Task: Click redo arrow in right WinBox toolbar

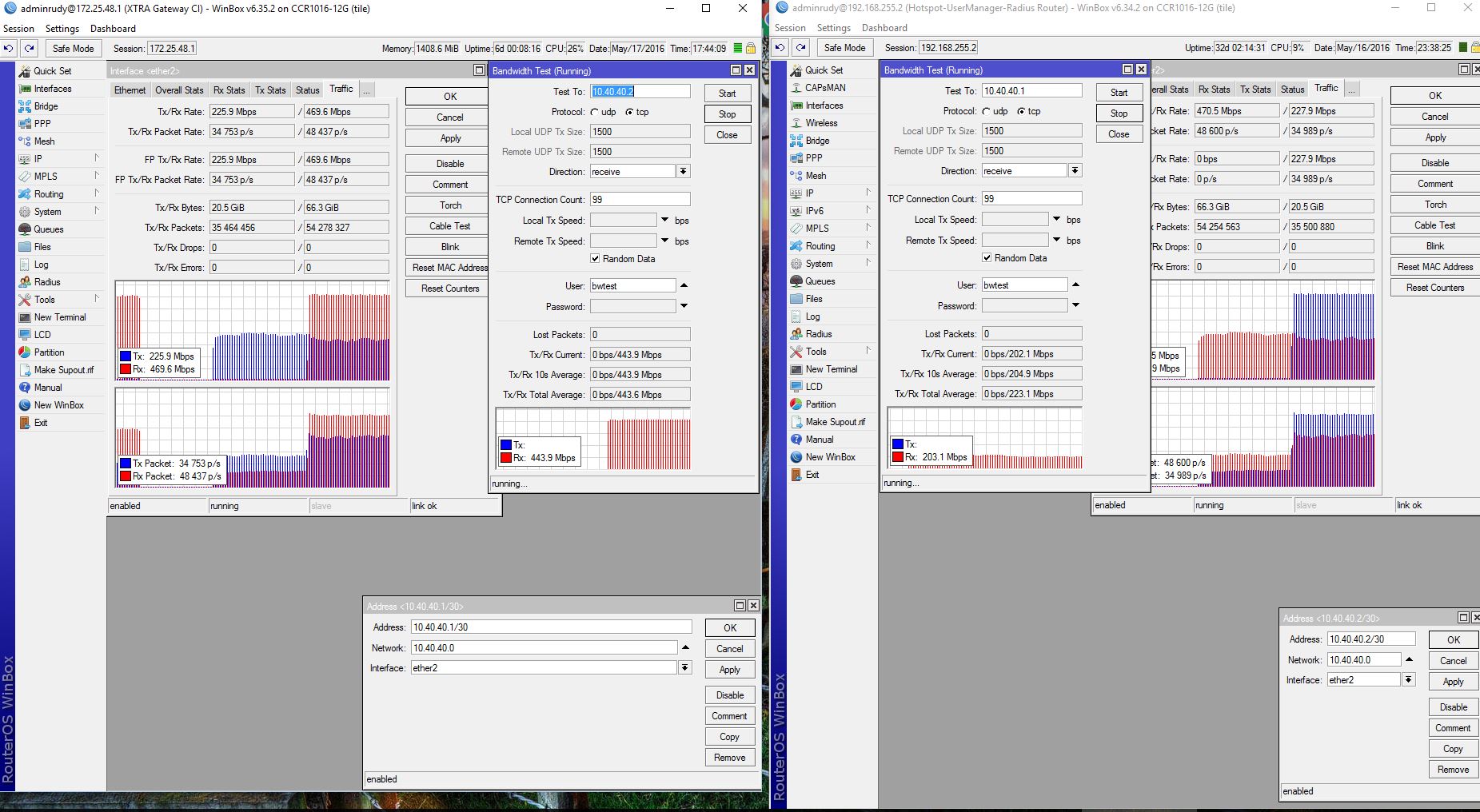Action: [x=801, y=47]
